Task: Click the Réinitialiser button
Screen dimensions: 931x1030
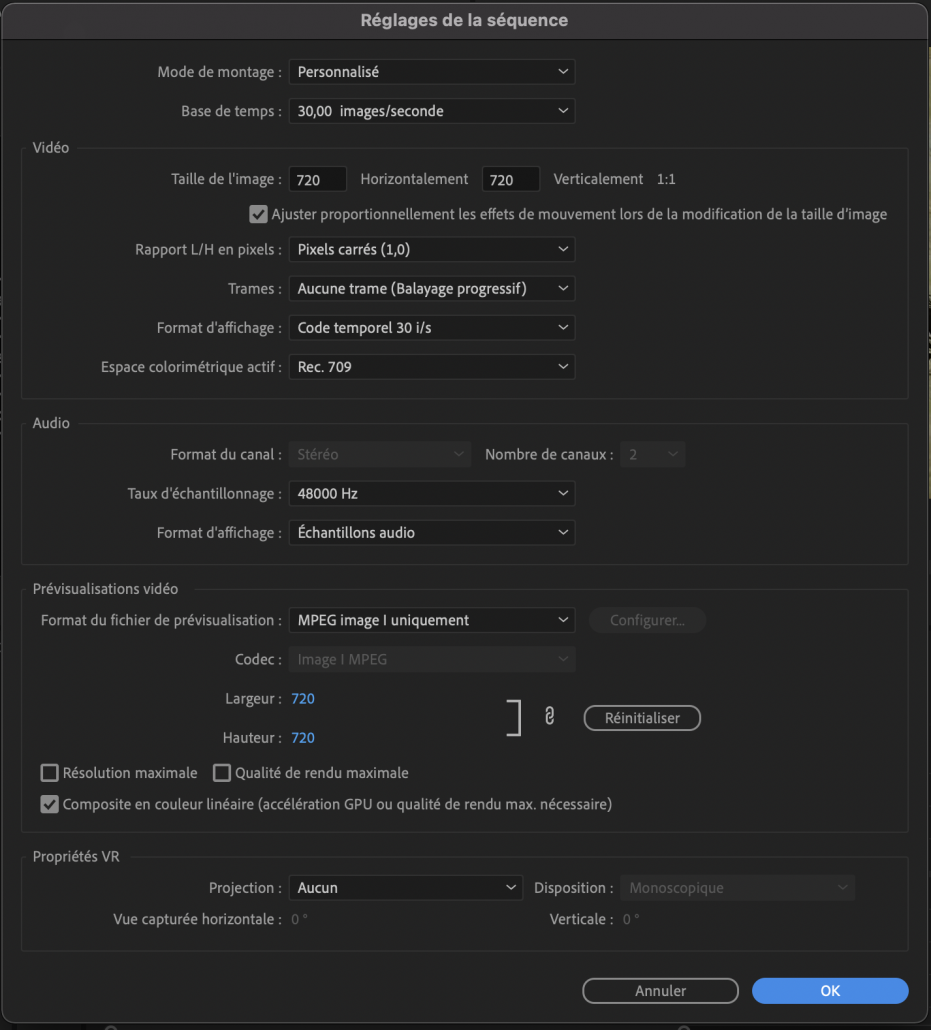Action: [642, 718]
